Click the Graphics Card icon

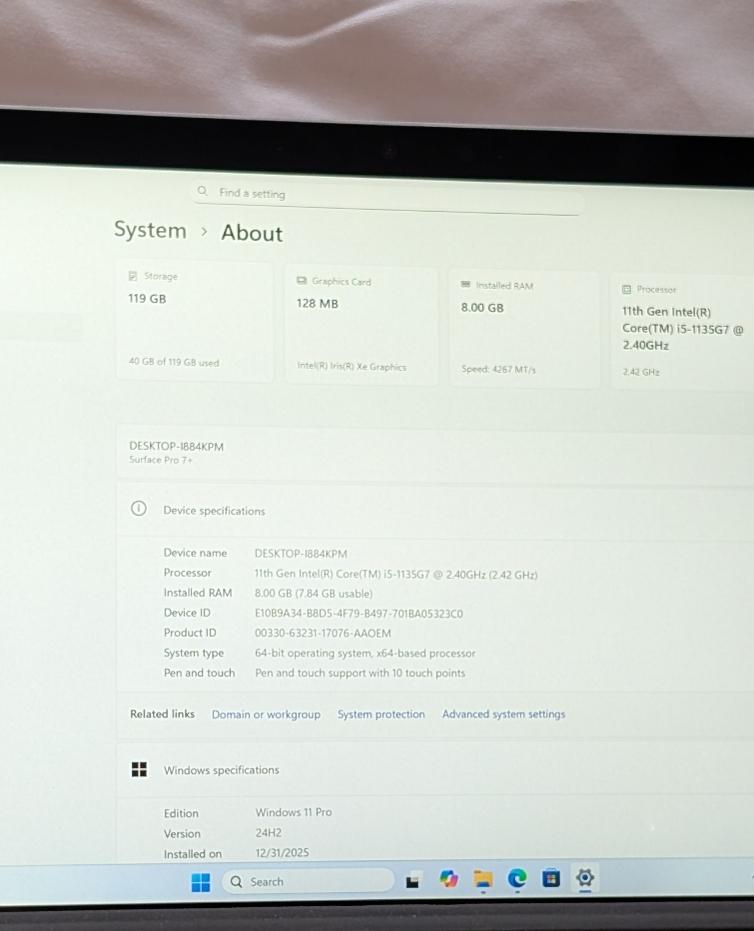click(302, 280)
